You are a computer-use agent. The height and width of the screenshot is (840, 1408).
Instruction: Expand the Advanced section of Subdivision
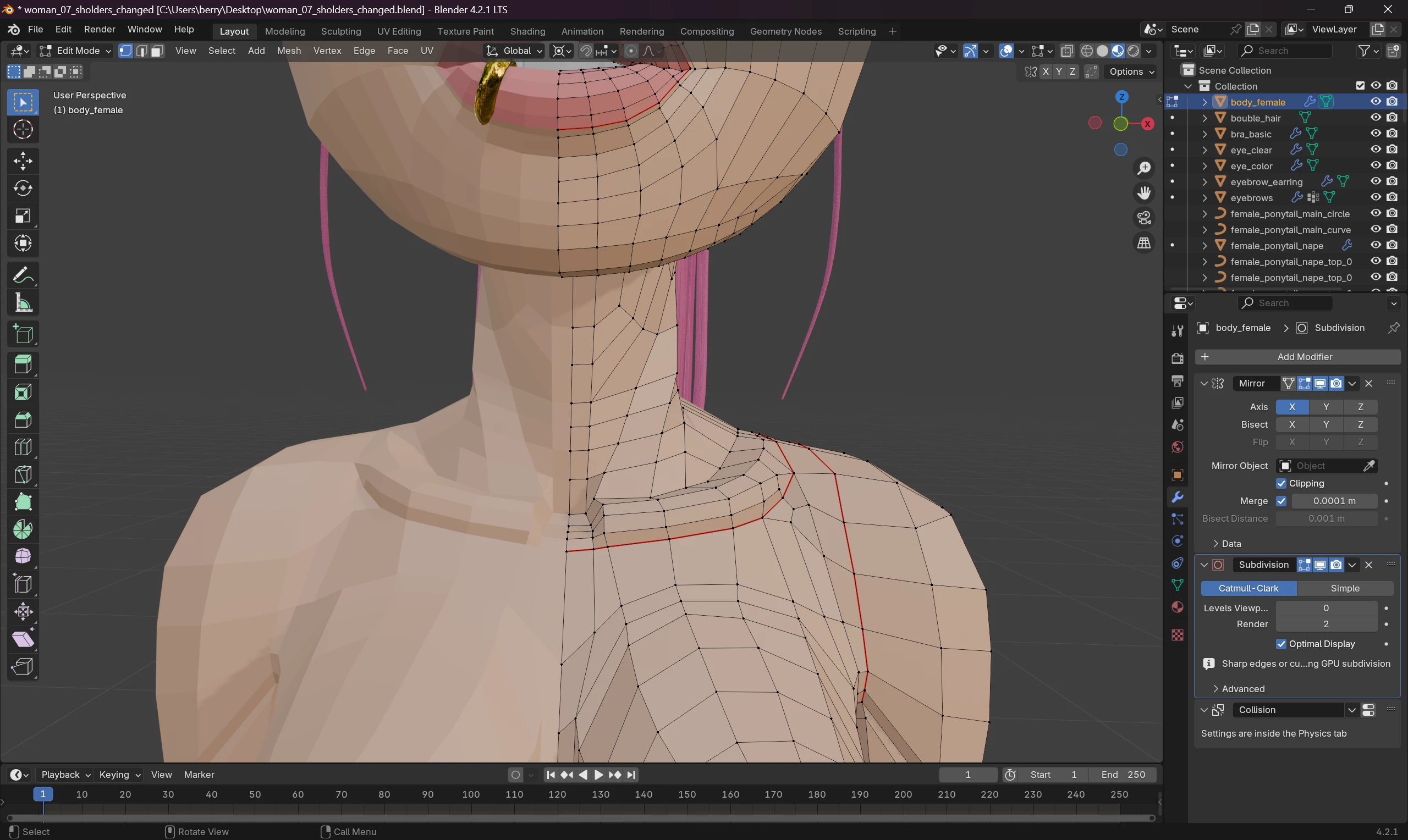pos(1242,689)
